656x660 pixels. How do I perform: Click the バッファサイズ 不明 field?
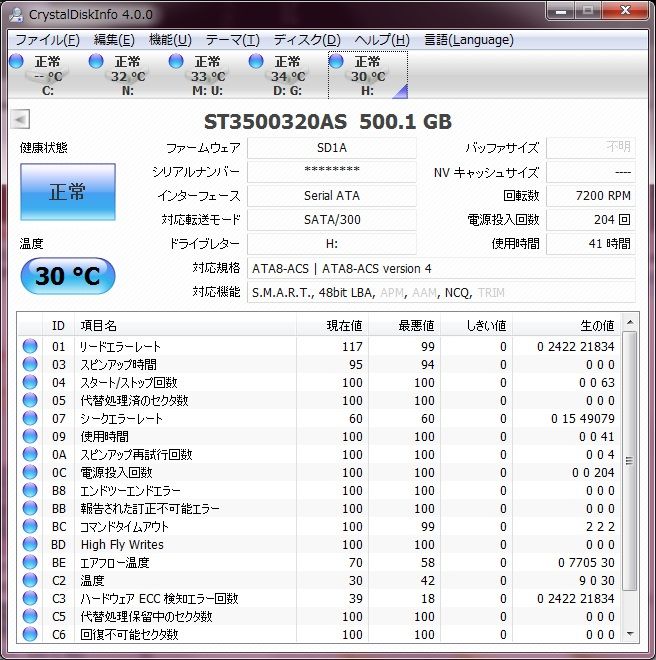click(x=591, y=148)
